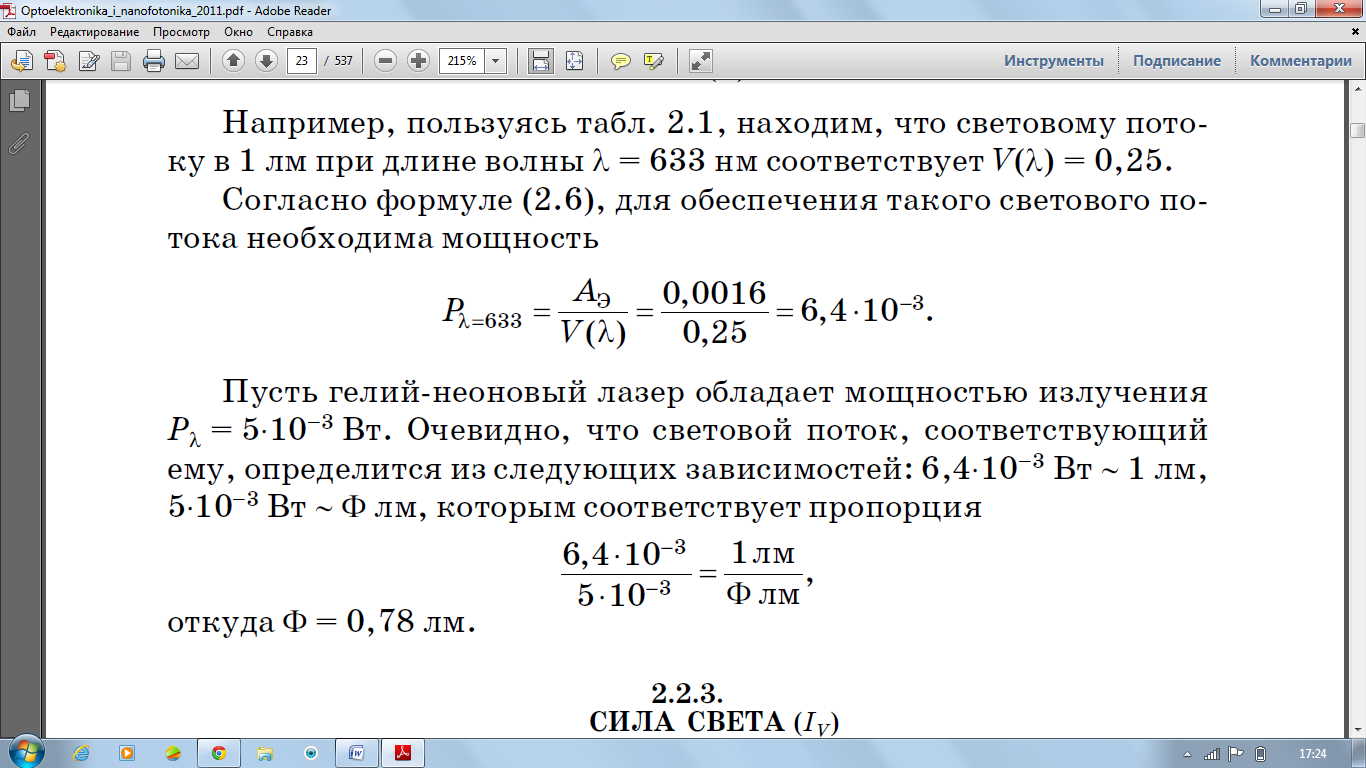Open Google Chrome from taskbar
1366x768 pixels.
coord(219,753)
